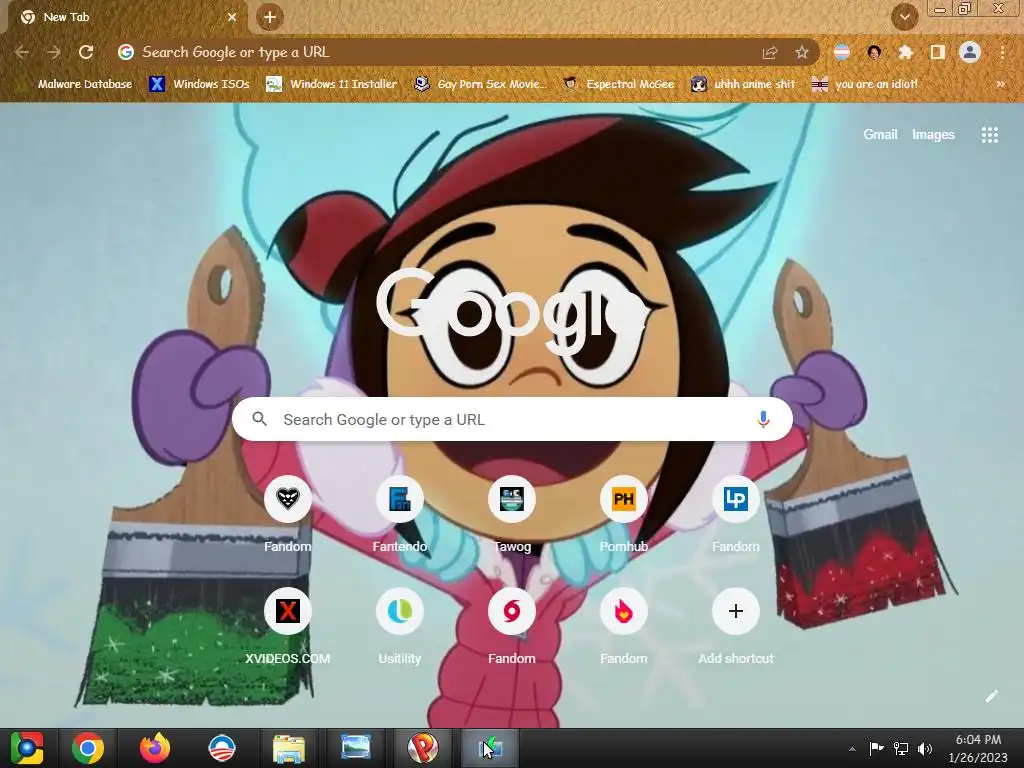Show hidden tray icons arrow
The height and width of the screenshot is (768, 1024).
click(x=852, y=749)
